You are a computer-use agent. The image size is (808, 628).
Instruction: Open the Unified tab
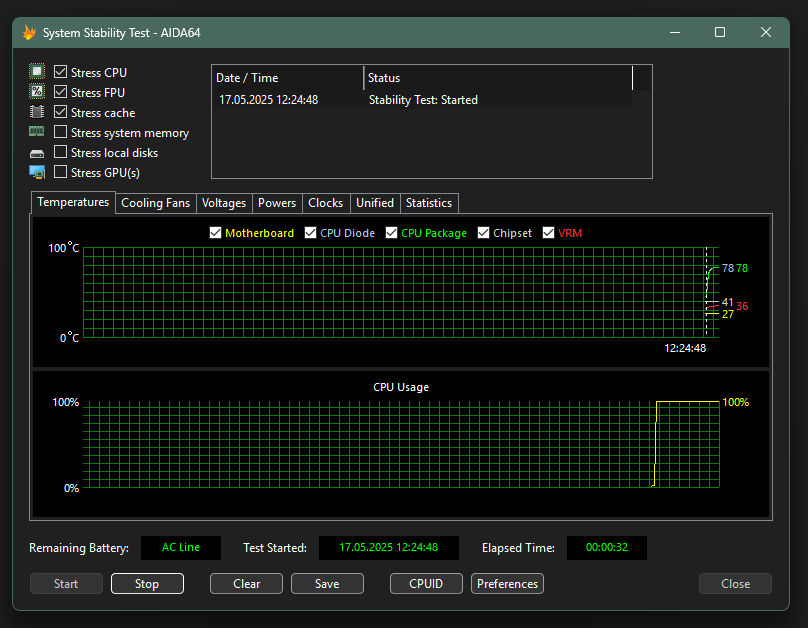375,203
